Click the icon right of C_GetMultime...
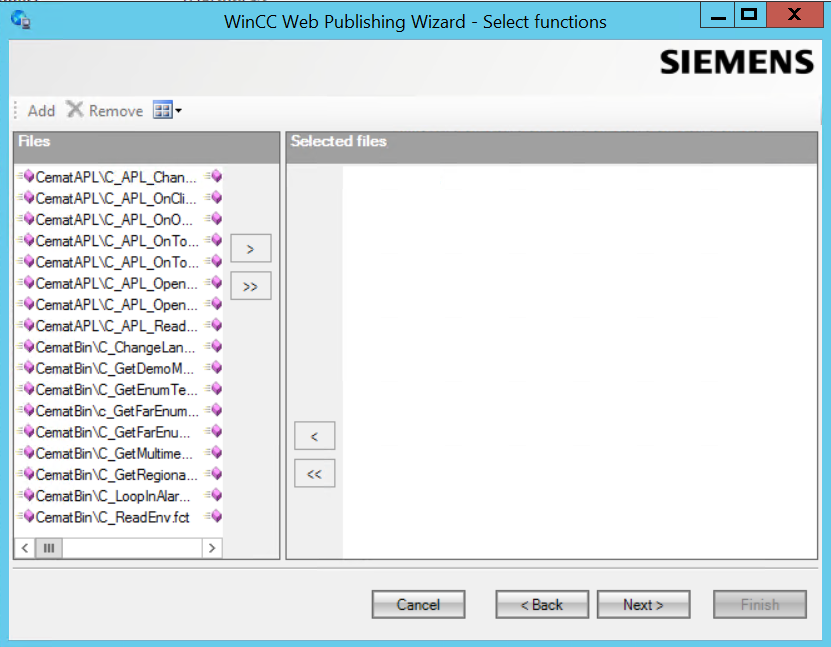 [x=214, y=453]
